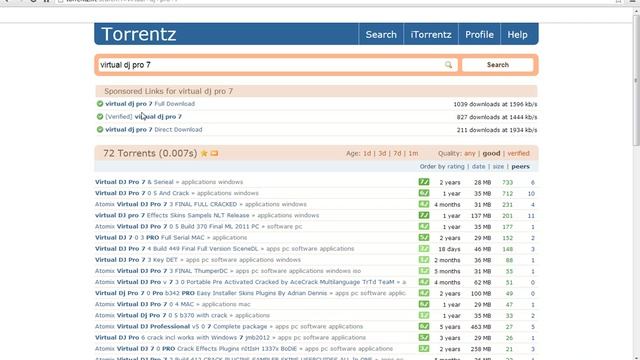640x360 pixels.
Task: Set quality filter to verified
Action: (x=518, y=153)
